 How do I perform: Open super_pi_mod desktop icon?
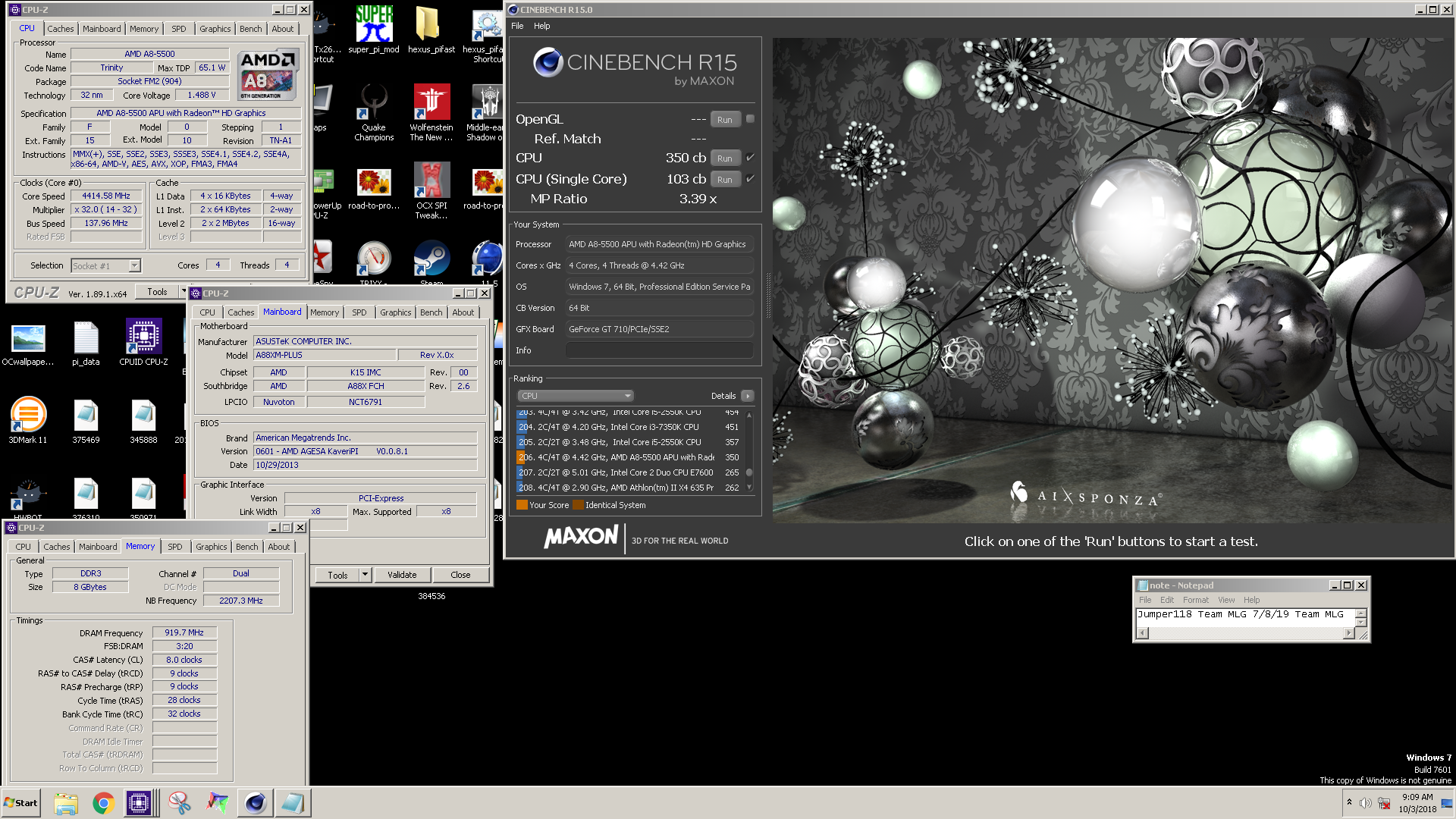[374, 30]
